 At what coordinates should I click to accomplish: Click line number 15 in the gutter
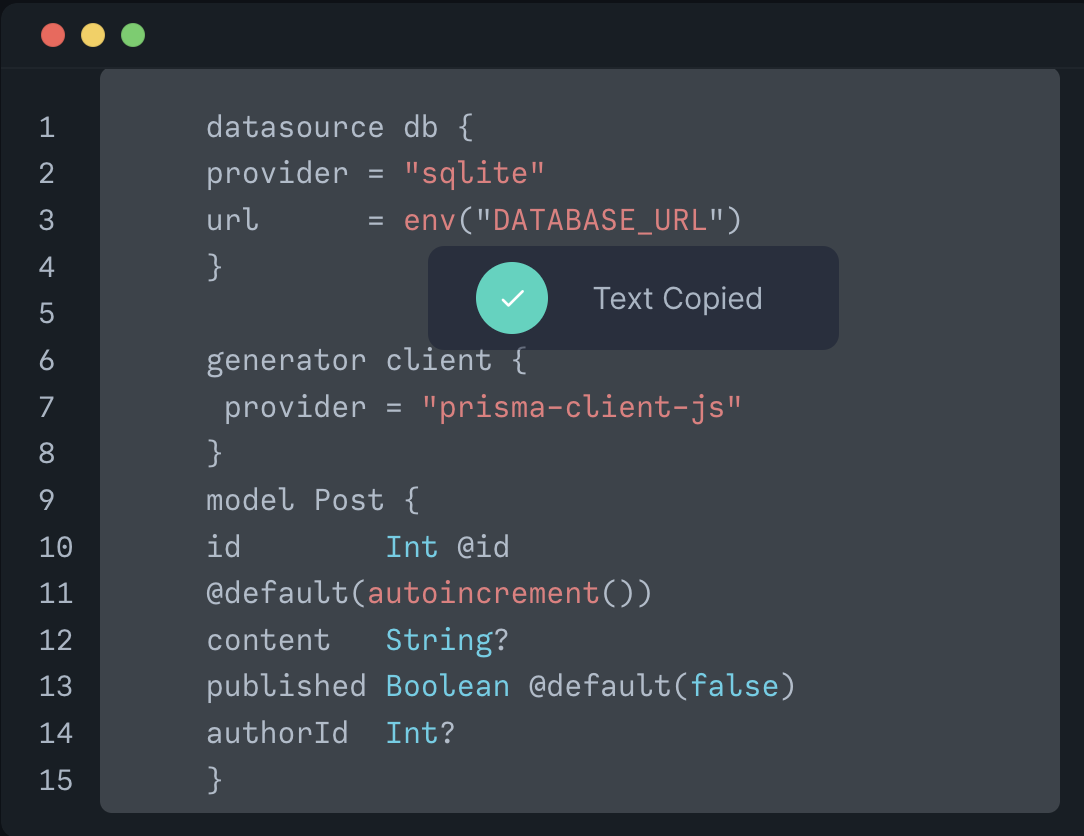click(56, 780)
